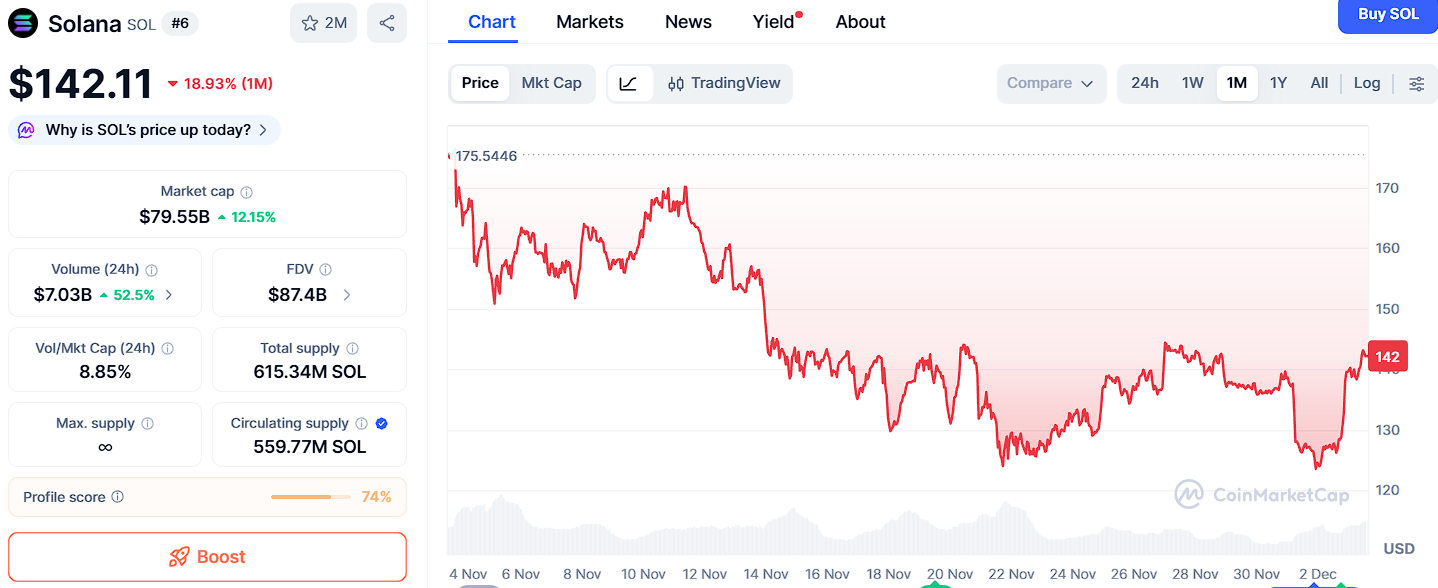Screen dimensions: 1438x588
Task: Toggle Price view on the chart
Action: point(479,83)
